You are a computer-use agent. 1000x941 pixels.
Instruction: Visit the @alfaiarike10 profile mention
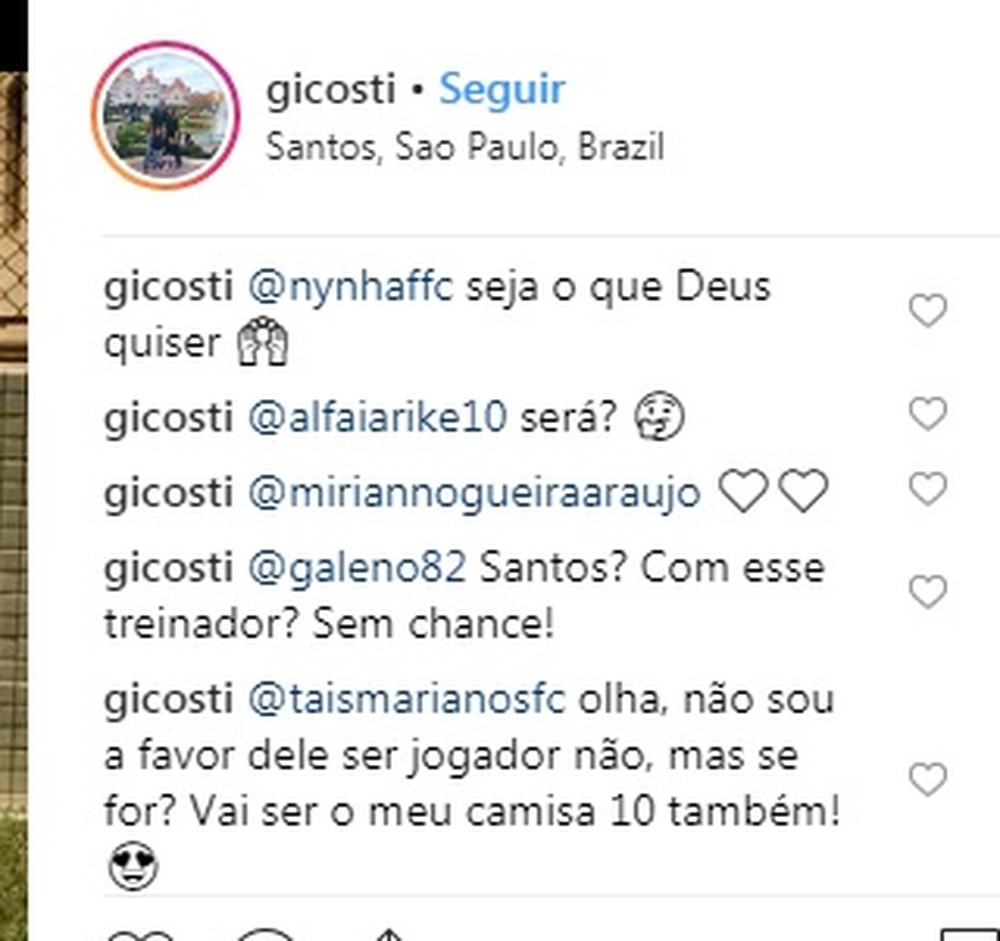point(377,418)
